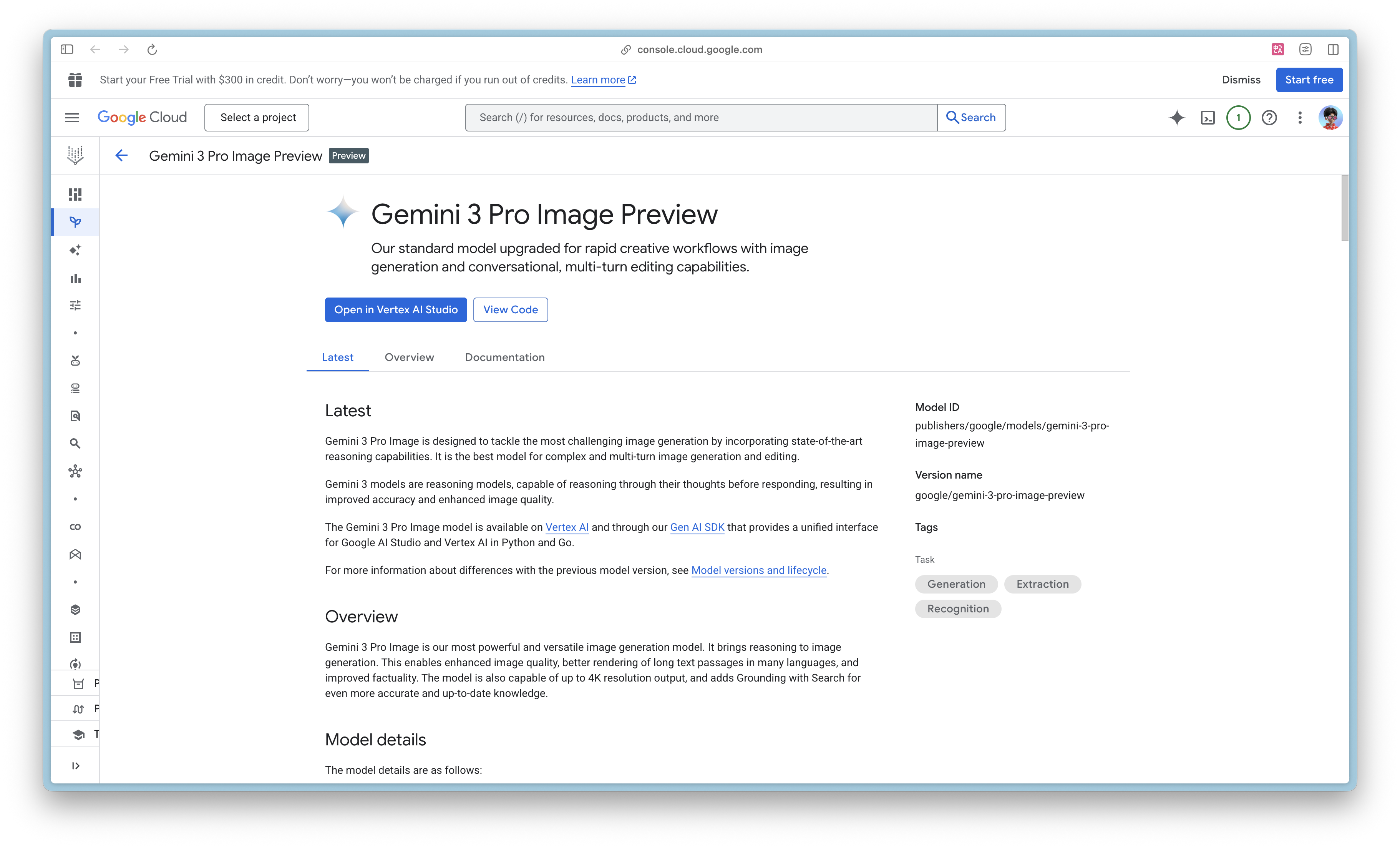Click the Search button
1400x848 pixels.
[x=971, y=118]
